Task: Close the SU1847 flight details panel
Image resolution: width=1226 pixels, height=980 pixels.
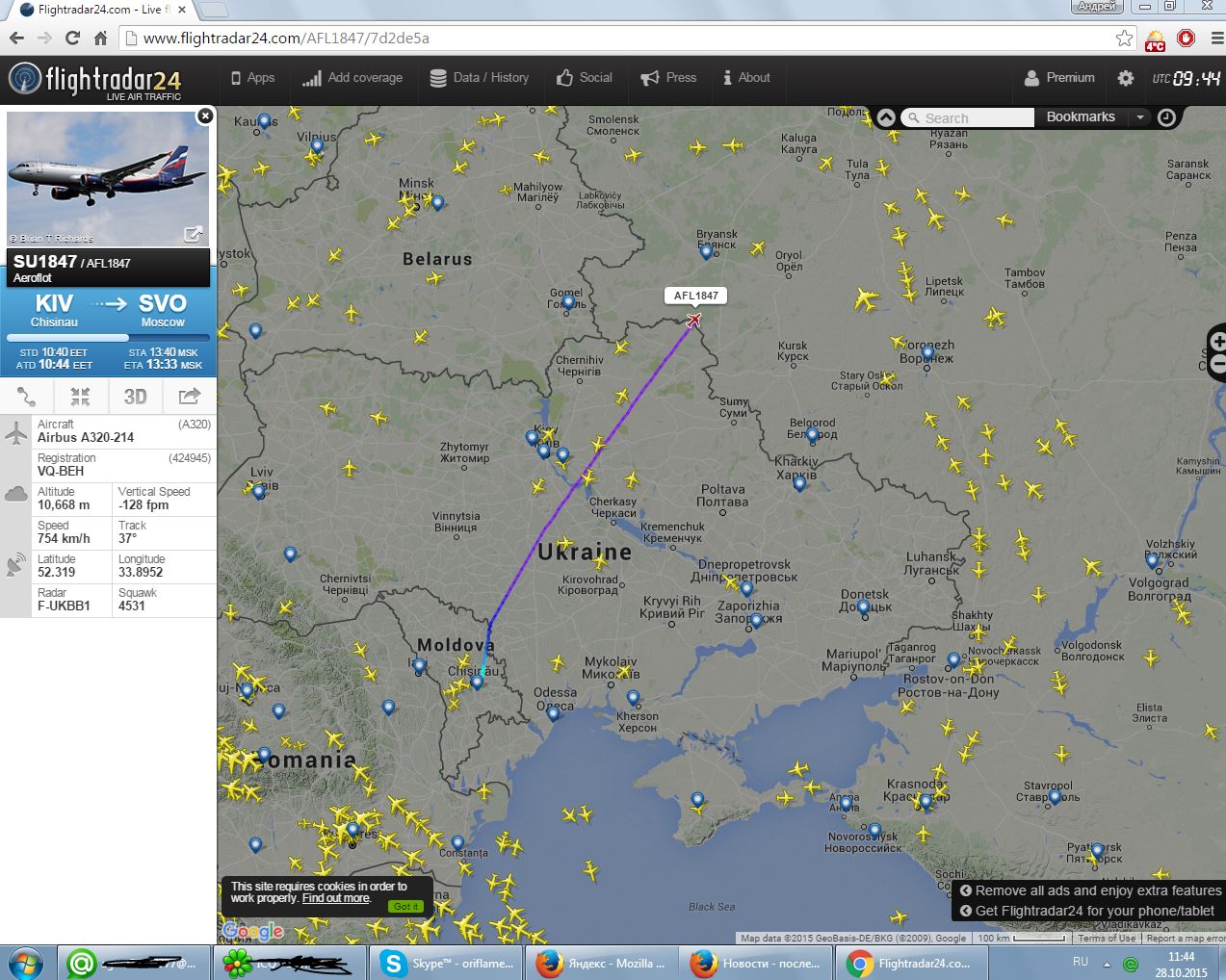Action: pyautogui.click(x=204, y=116)
